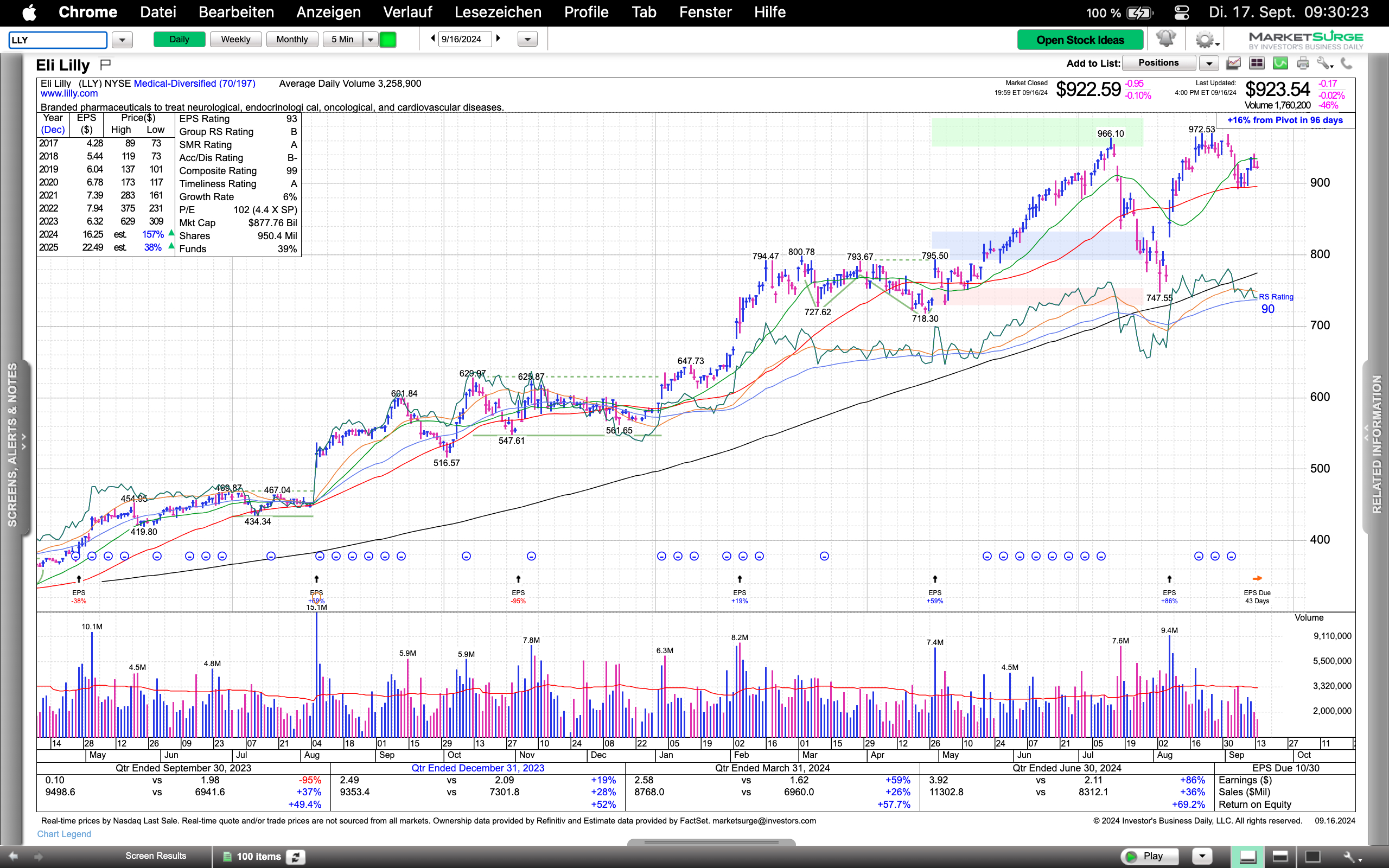Switch the chart to Weekly period
The height and width of the screenshot is (868, 1389).
(235, 39)
